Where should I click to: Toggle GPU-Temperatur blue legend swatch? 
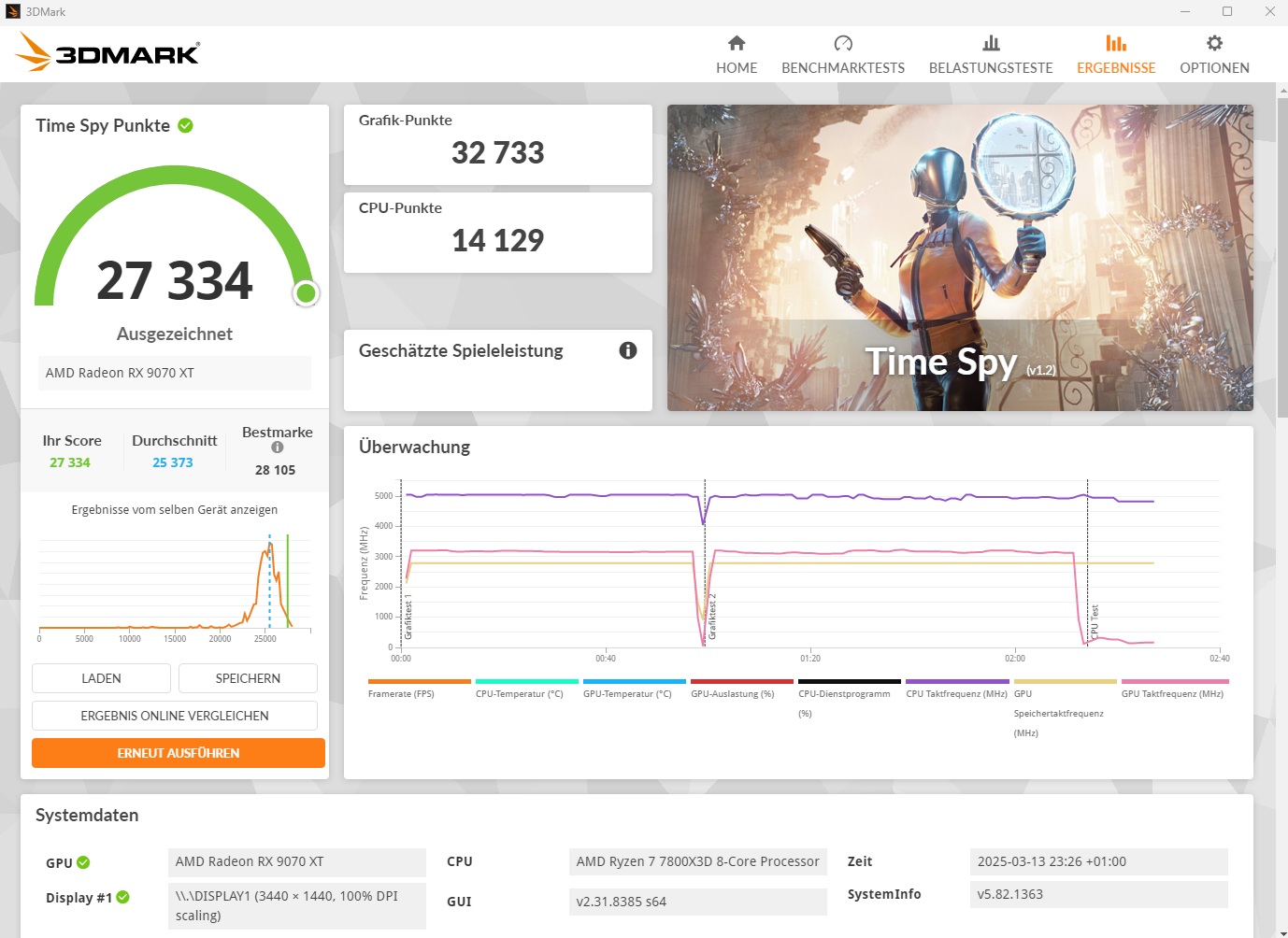click(x=635, y=682)
